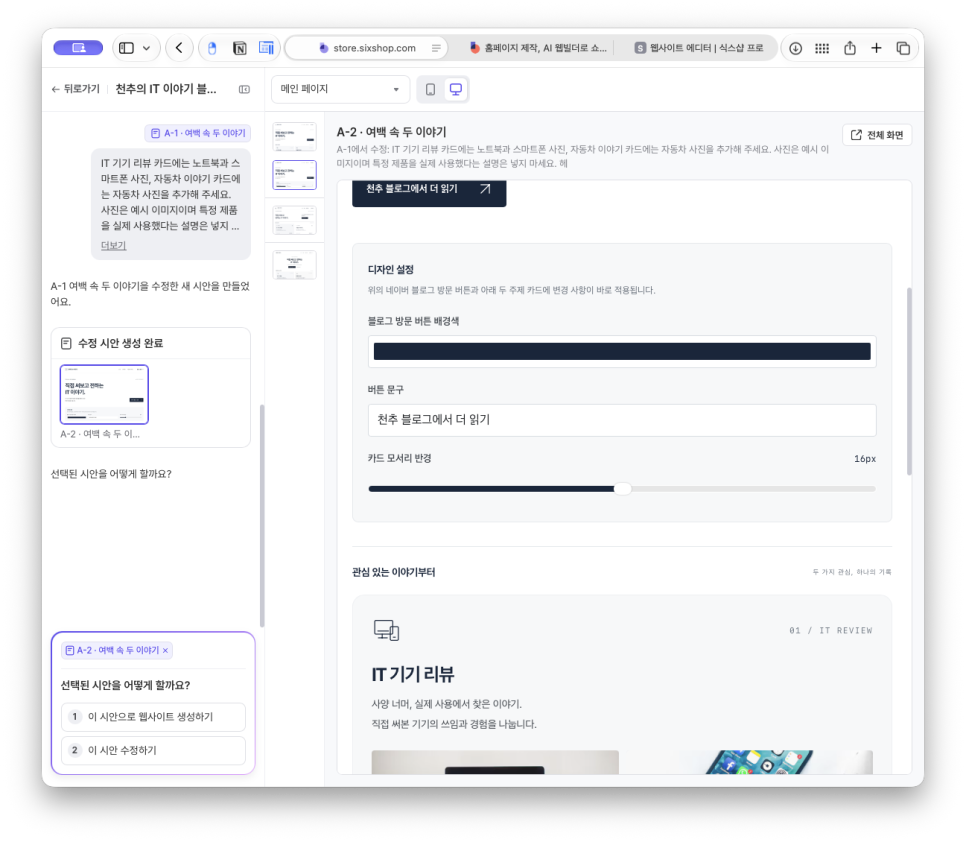966x842 pixels.
Task: Open the reader icon in the address bar
Action: pyautogui.click(x=436, y=48)
